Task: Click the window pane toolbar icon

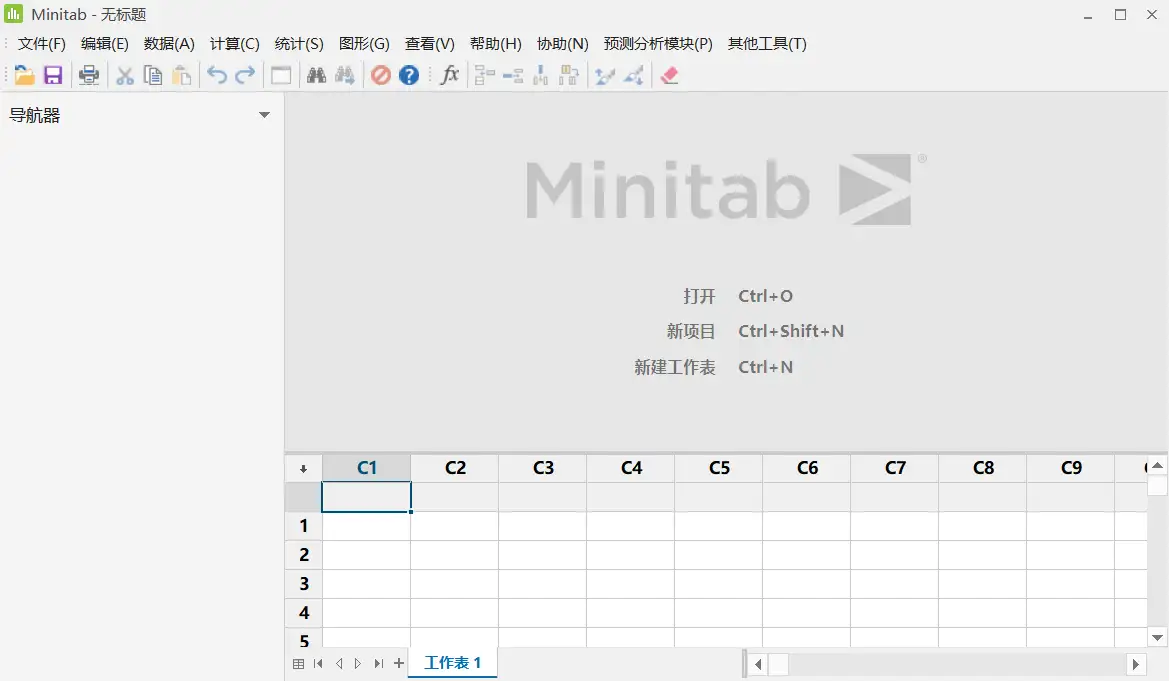Action: point(281,75)
